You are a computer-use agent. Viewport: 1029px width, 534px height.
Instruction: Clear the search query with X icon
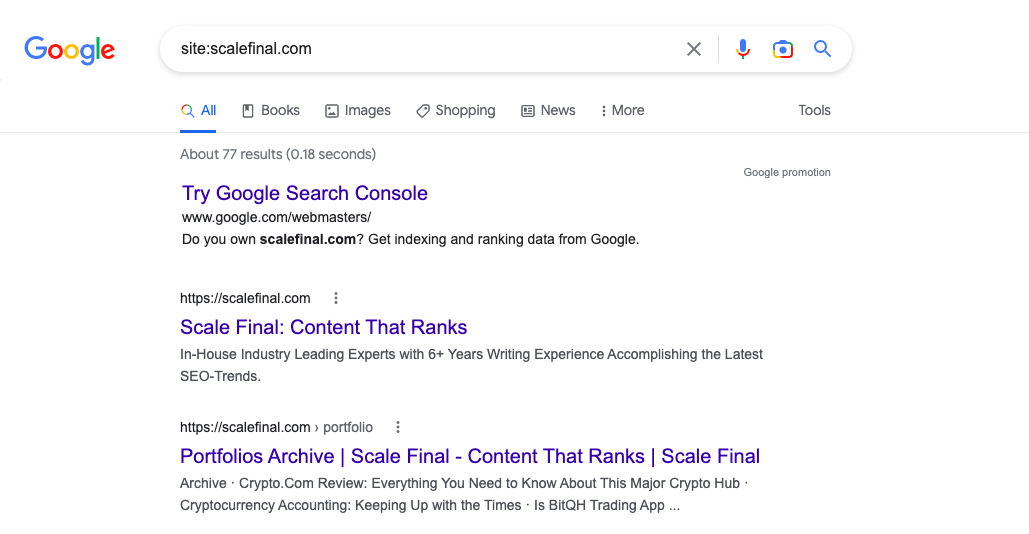coord(694,49)
